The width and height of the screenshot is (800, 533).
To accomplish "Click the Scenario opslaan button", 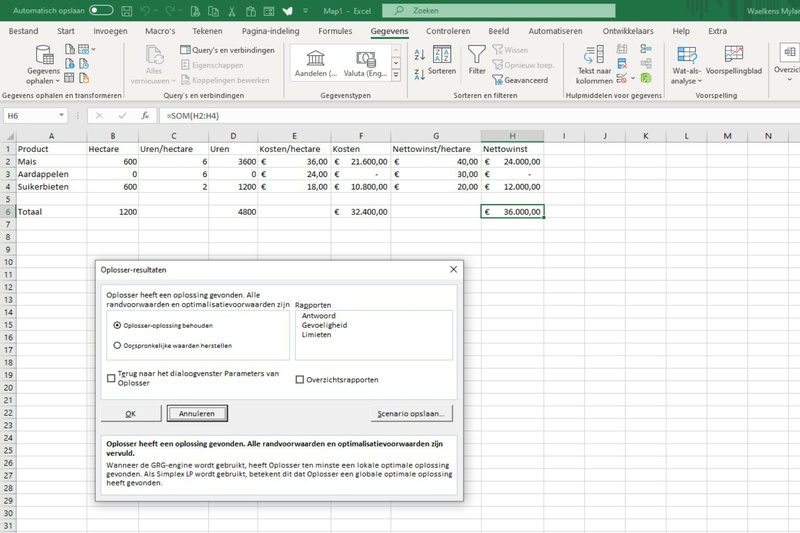I will (x=411, y=412).
